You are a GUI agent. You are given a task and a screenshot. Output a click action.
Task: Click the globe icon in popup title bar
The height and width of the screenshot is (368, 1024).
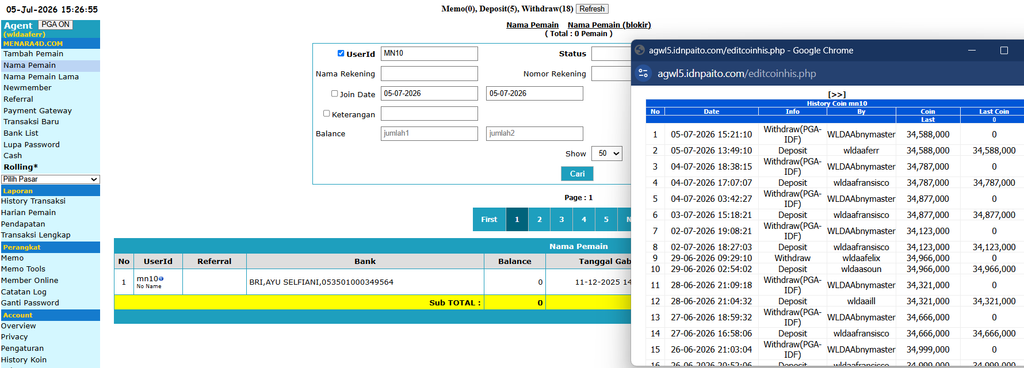coord(641,50)
